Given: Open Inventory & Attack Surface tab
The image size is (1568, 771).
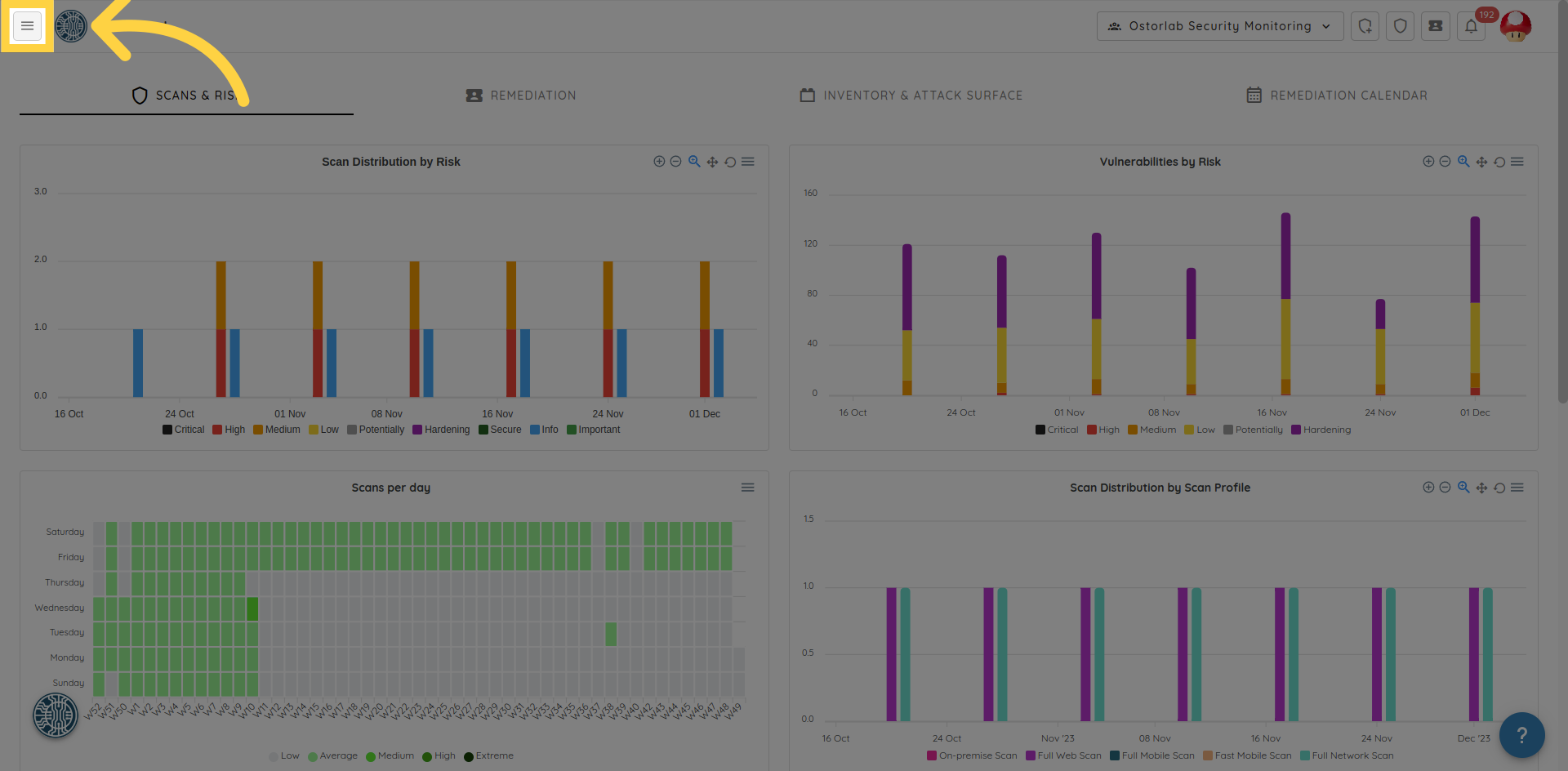Looking at the screenshot, I should [x=911, y=96].
